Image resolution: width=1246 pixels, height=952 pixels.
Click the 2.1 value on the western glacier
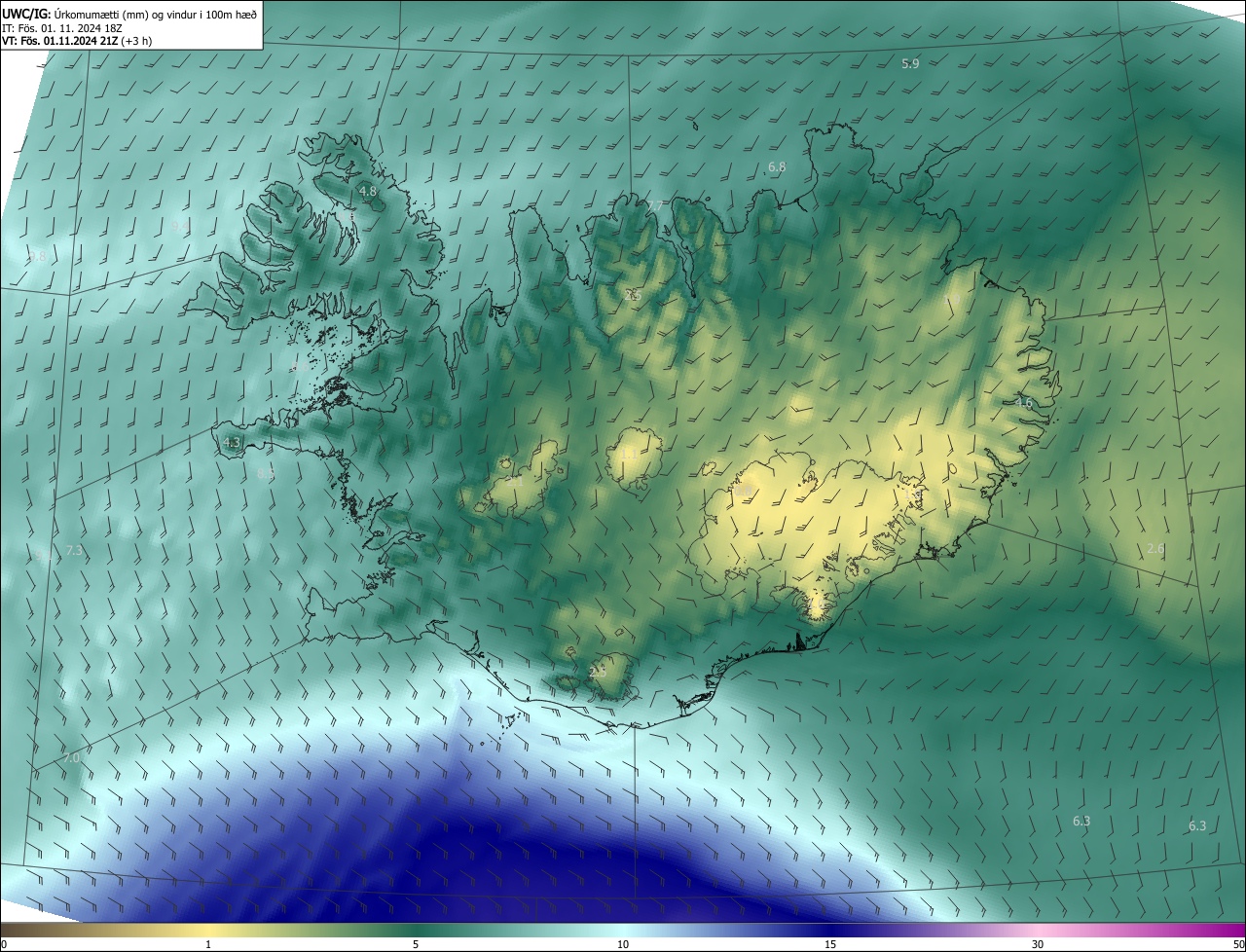[x=514, y=480]
